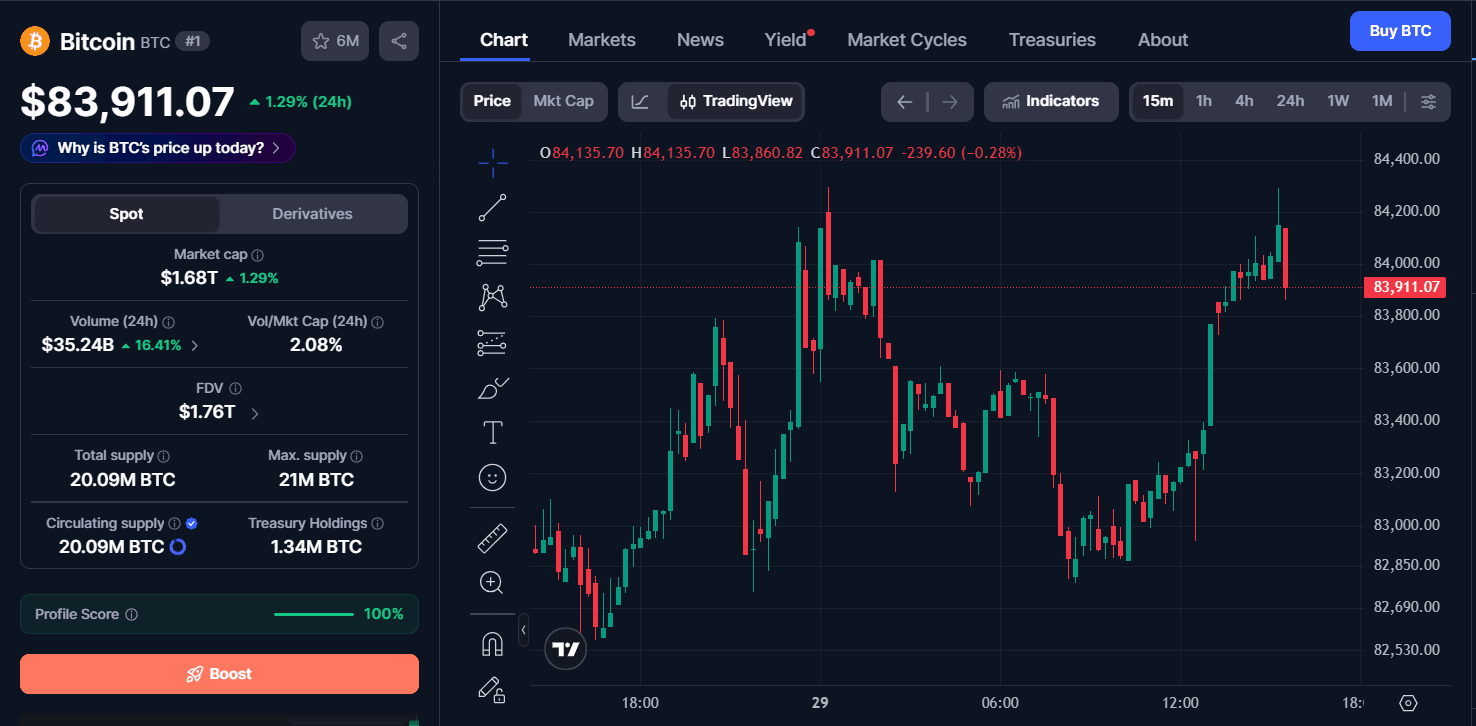The width and height of the screenshot is (1476, 726).
Task: Select the Derivatives data toggle
Action: coord(312,214)
